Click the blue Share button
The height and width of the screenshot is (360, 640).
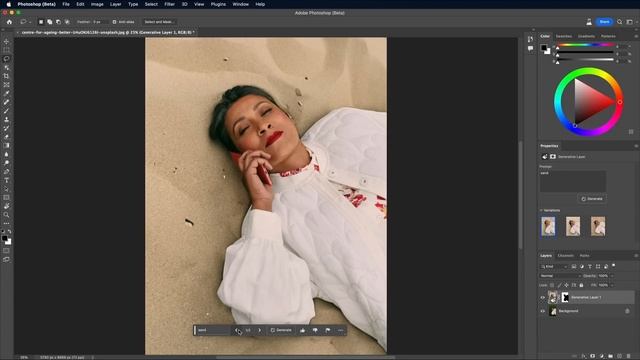(x=604, y=22)
